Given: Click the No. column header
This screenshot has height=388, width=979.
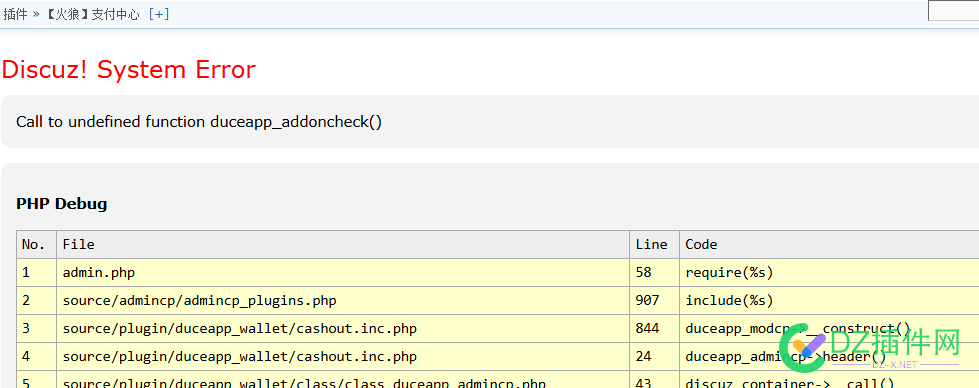Looking at the screenshot, I should pyautogui.click(x=36, y=244).
